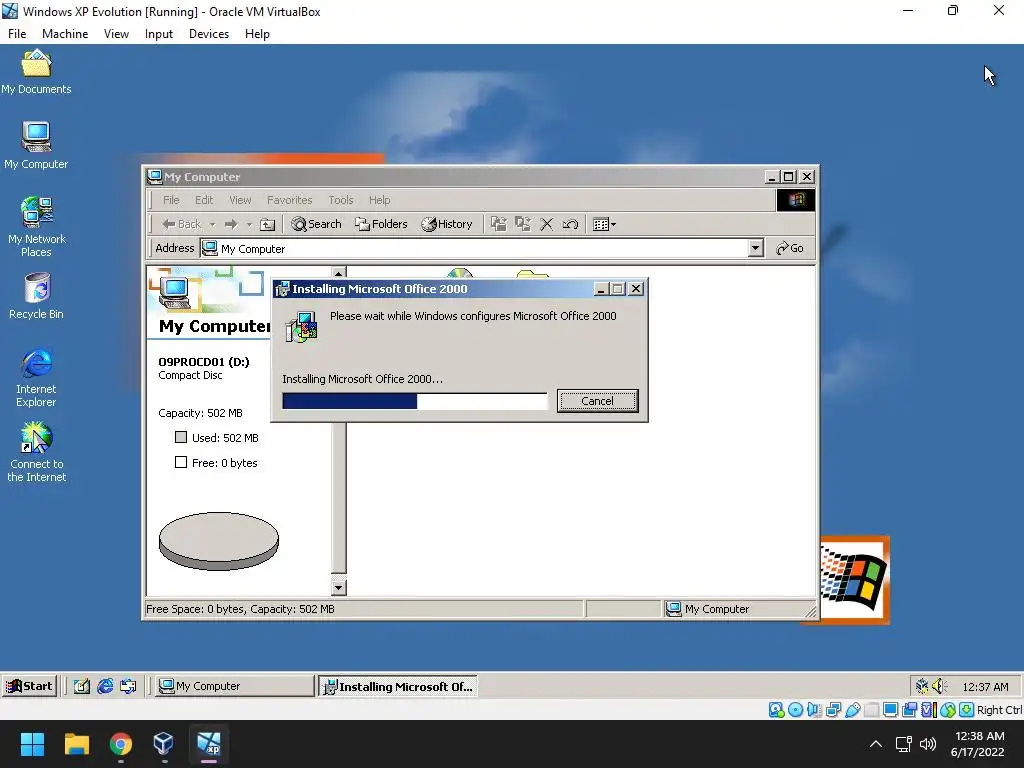Open View menu in My Computer
The height and width of the screenshot is (768, 1024).
pyautogui.click(x=240, y=200)
